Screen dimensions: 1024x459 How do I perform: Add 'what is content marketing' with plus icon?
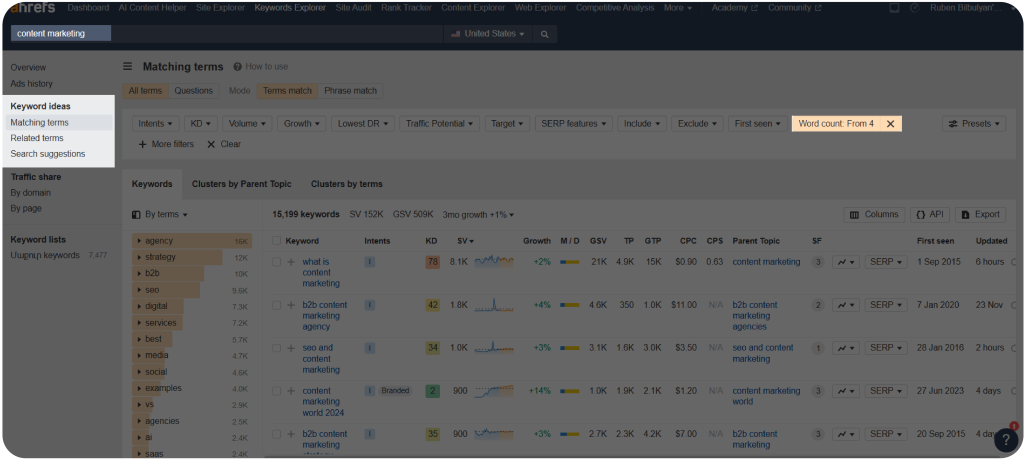click(291, 262)
